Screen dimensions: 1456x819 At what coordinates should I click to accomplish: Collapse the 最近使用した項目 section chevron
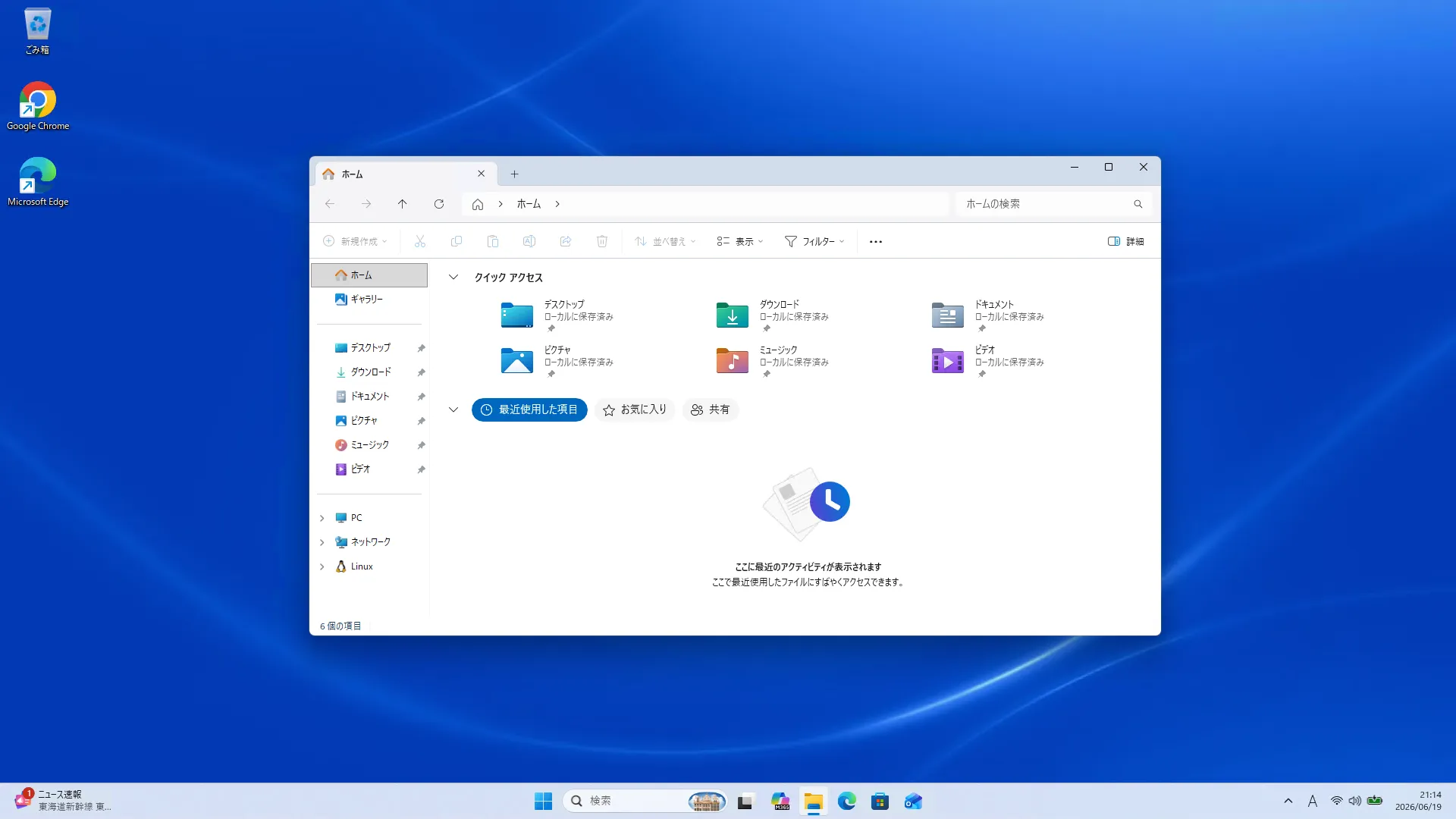[453, 409]
